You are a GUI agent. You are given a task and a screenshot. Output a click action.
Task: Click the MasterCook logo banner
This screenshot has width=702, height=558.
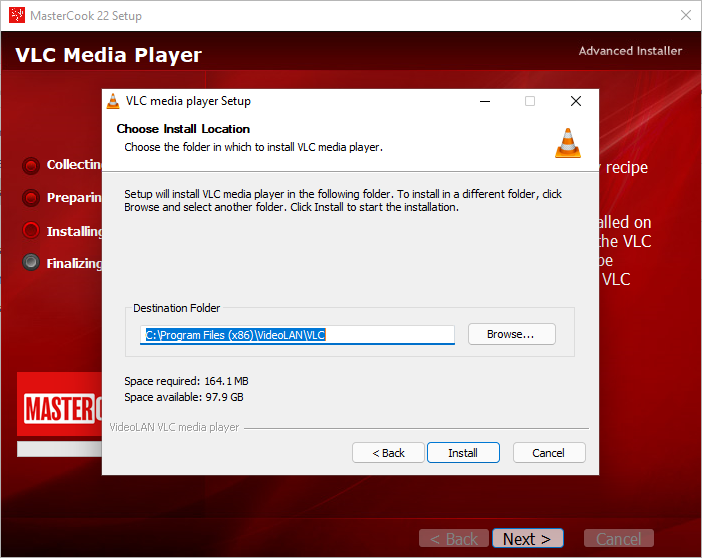[x=60, y=404]
